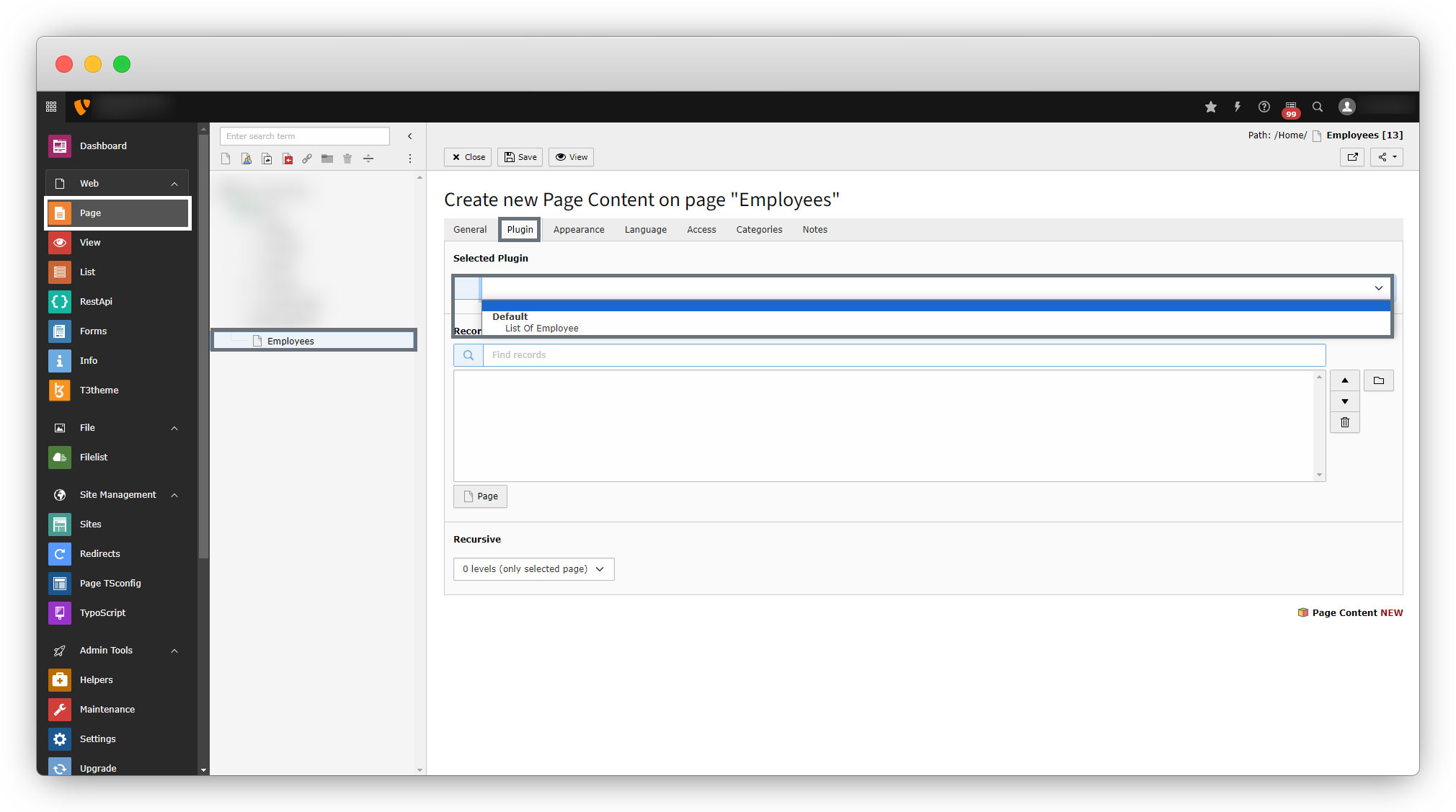Collapse the Site Management module group
1456x812 pixels.
174,495
